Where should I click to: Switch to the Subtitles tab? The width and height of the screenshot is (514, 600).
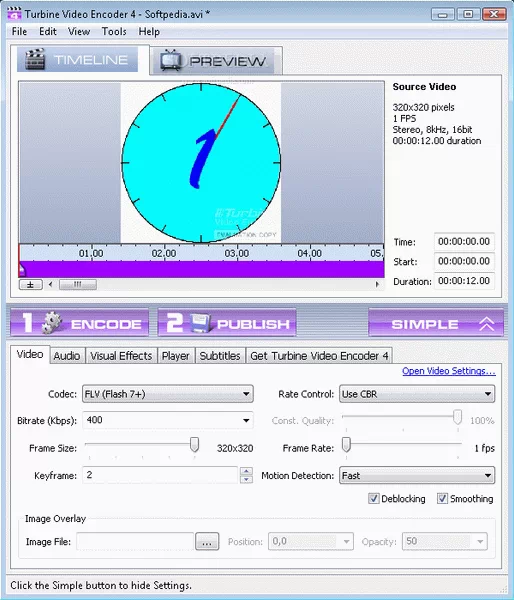coord(220,356)
